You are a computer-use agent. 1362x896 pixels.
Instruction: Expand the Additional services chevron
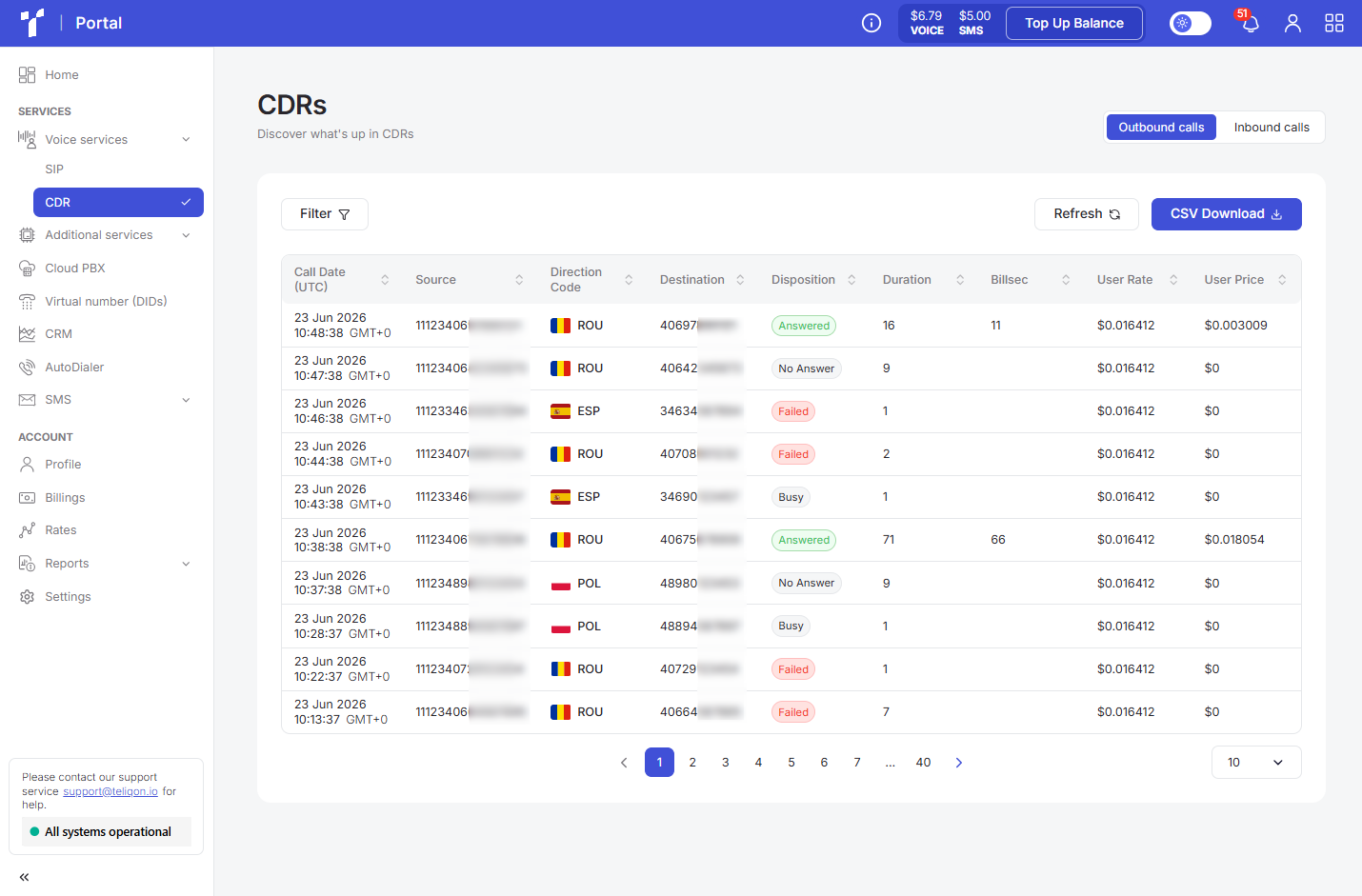point(186,235)
